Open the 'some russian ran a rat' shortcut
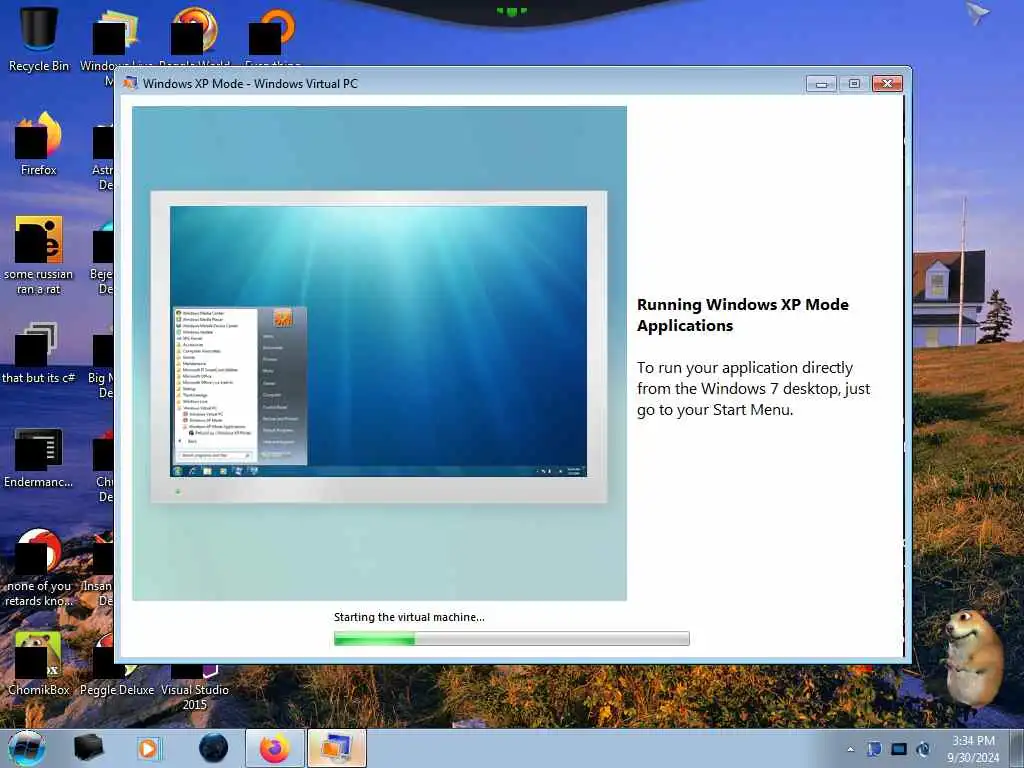1024x768 pixels. 39,254
